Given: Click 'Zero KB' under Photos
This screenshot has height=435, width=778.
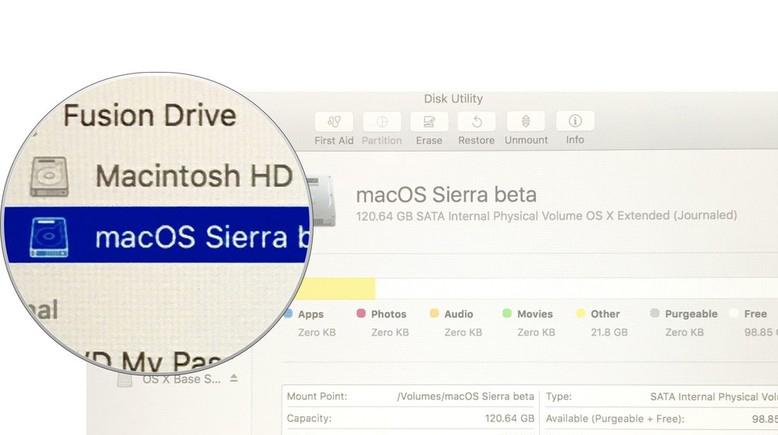Looking at the screenshot, I should tap(390, 332).
